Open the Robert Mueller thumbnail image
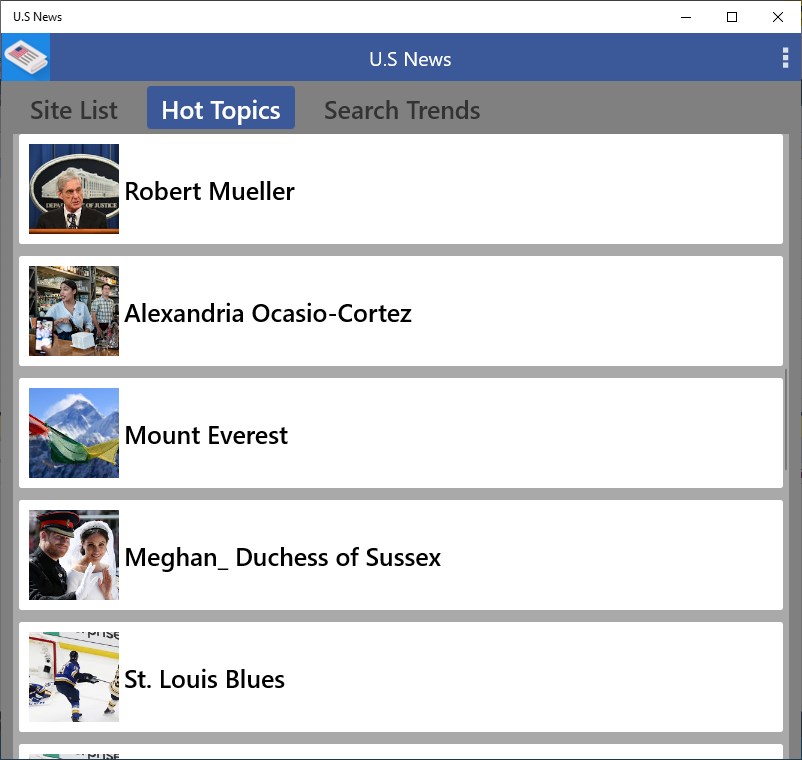The width and height of the screenshot is (802, 760). pyautogui.click(x=74, y=189)
